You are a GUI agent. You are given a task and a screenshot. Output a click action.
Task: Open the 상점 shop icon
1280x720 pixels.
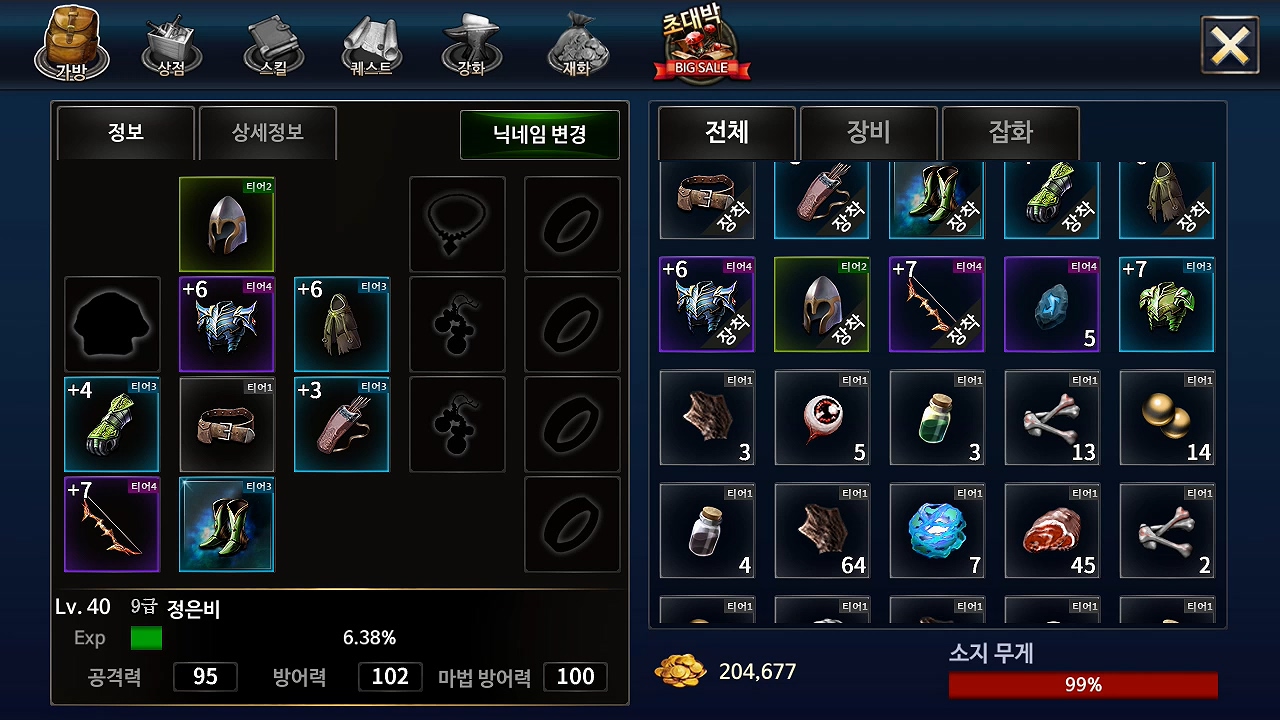[170, 46]
